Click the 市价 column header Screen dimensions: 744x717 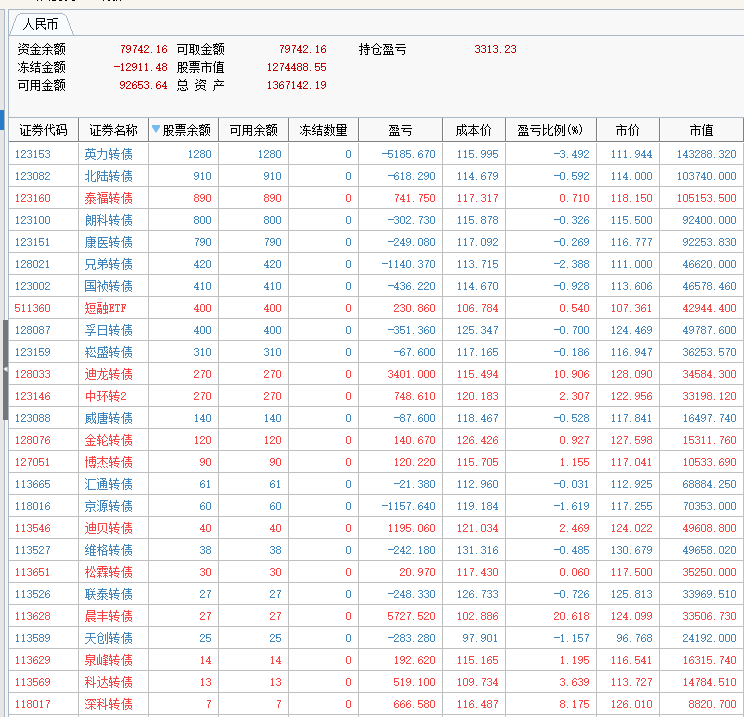(x=627, y=130)
